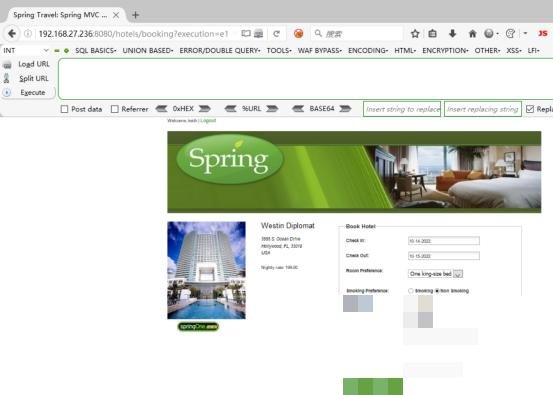Click the HackBar URL text area
This screenshot has height=395, width=553.
click(x=305, y=79)
